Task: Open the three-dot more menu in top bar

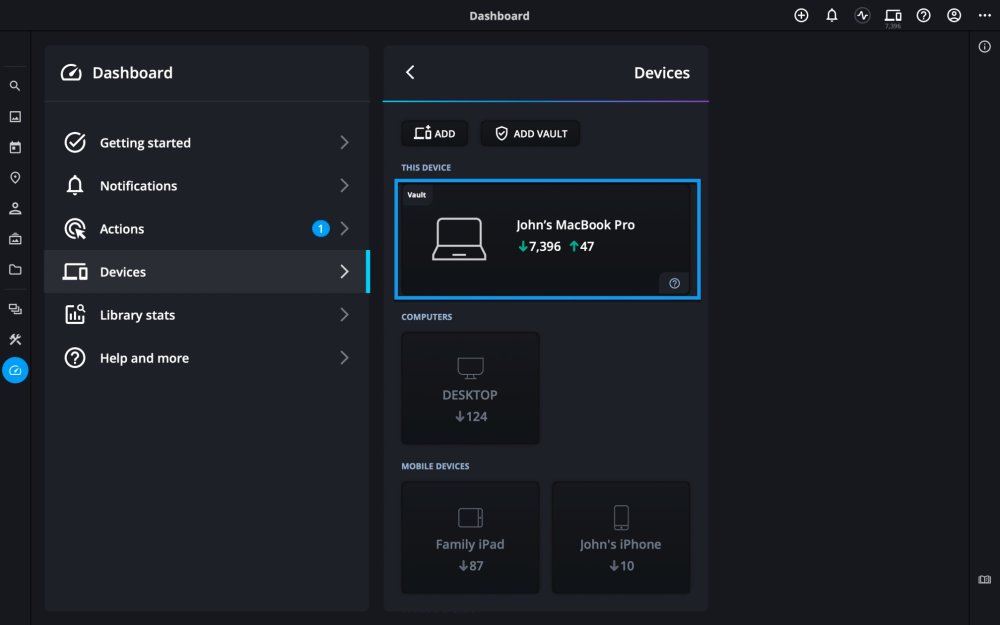Action: (985, 16)
